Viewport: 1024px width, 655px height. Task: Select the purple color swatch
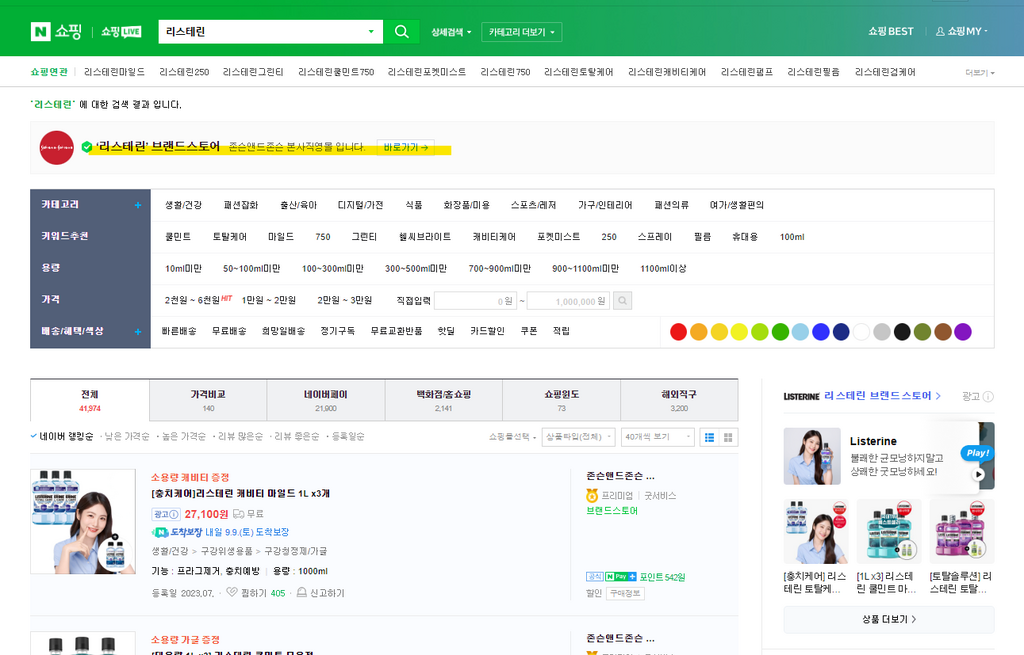pyautogui.click(x=963, y=332)
